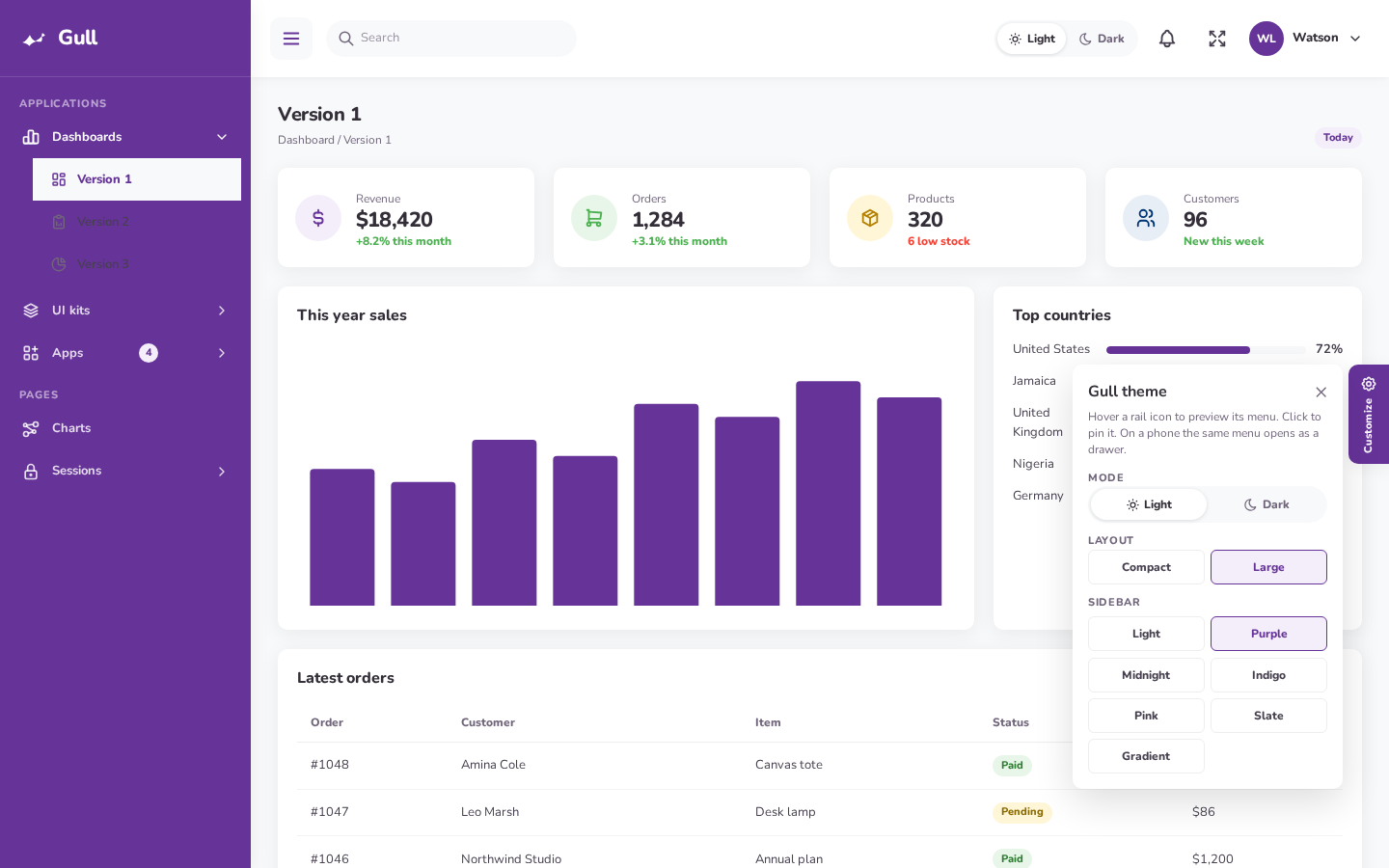Pick the Pink sidebar color
The height and width of the screenshot is (868, 1389).
click(1146, 716)
